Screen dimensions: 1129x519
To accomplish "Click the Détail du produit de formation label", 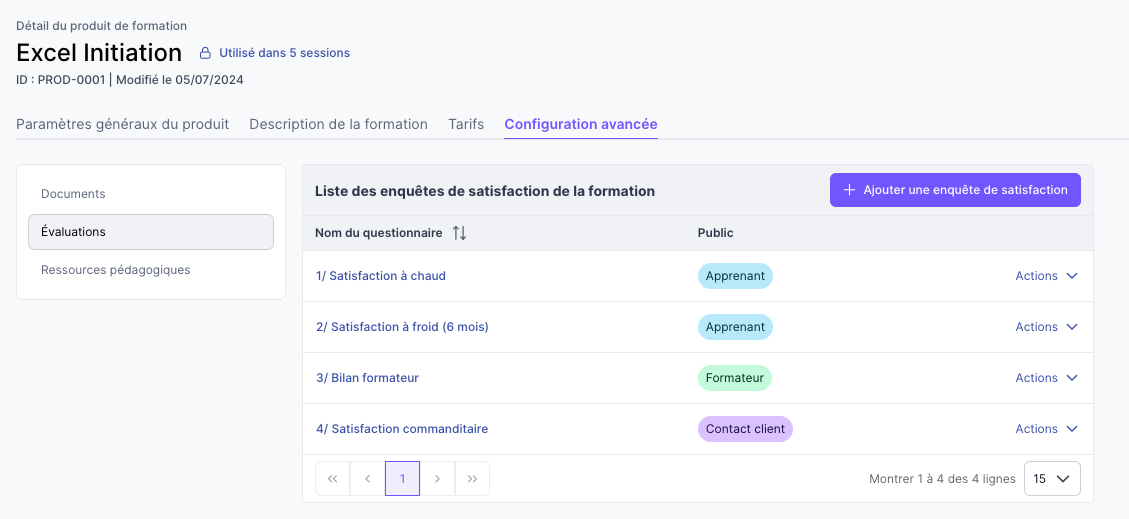I will (x=102, y=26).
